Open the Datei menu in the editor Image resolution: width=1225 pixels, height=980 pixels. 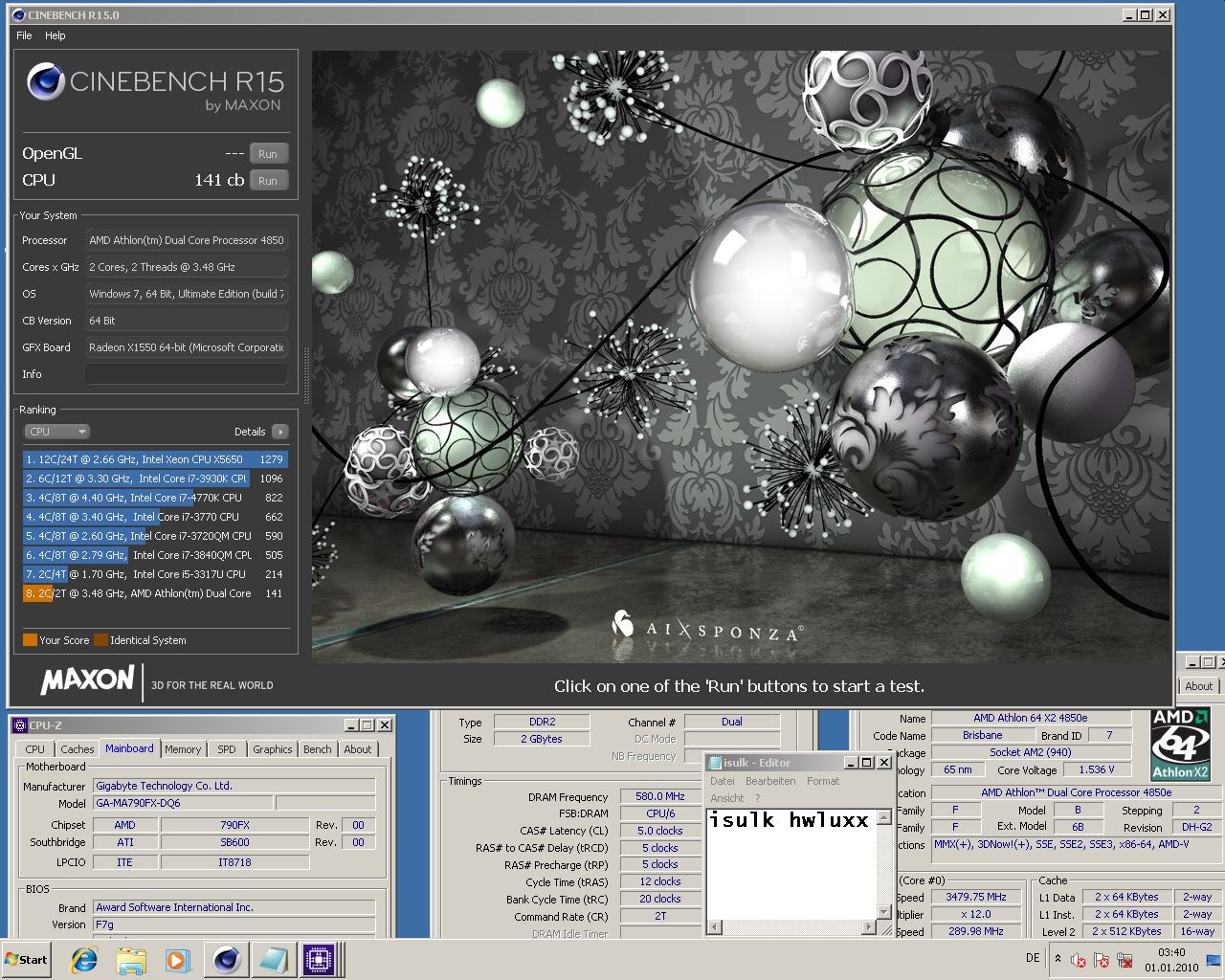coord(723,781)
